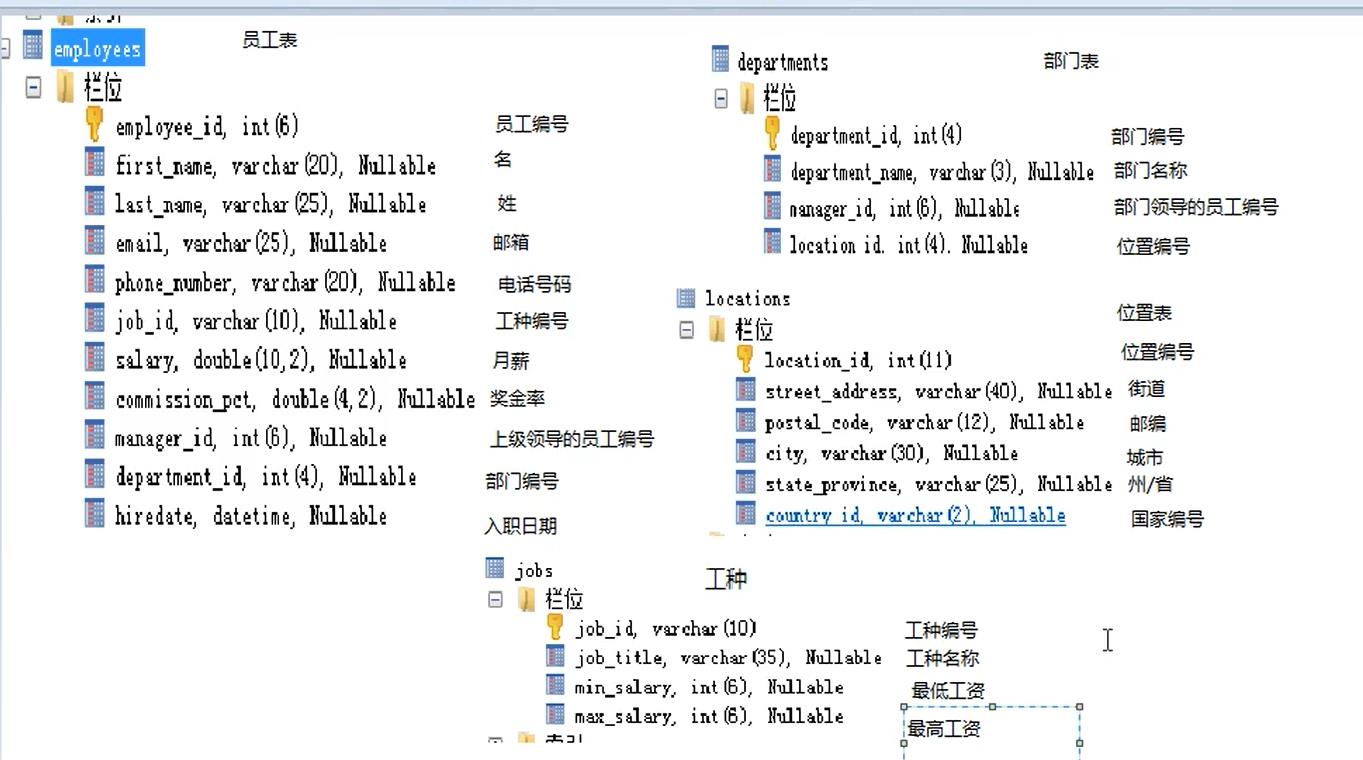Click the 街道 annotation

click(1146, 389)
